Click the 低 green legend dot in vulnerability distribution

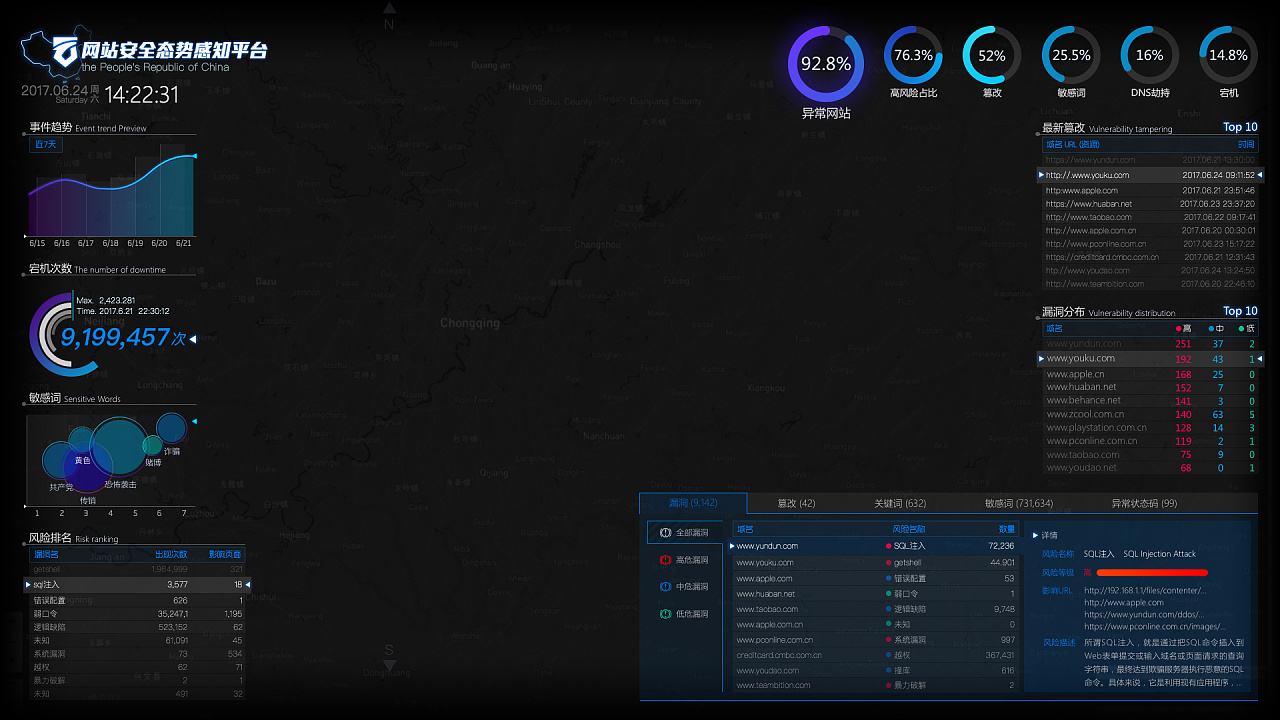[1241, 328]
